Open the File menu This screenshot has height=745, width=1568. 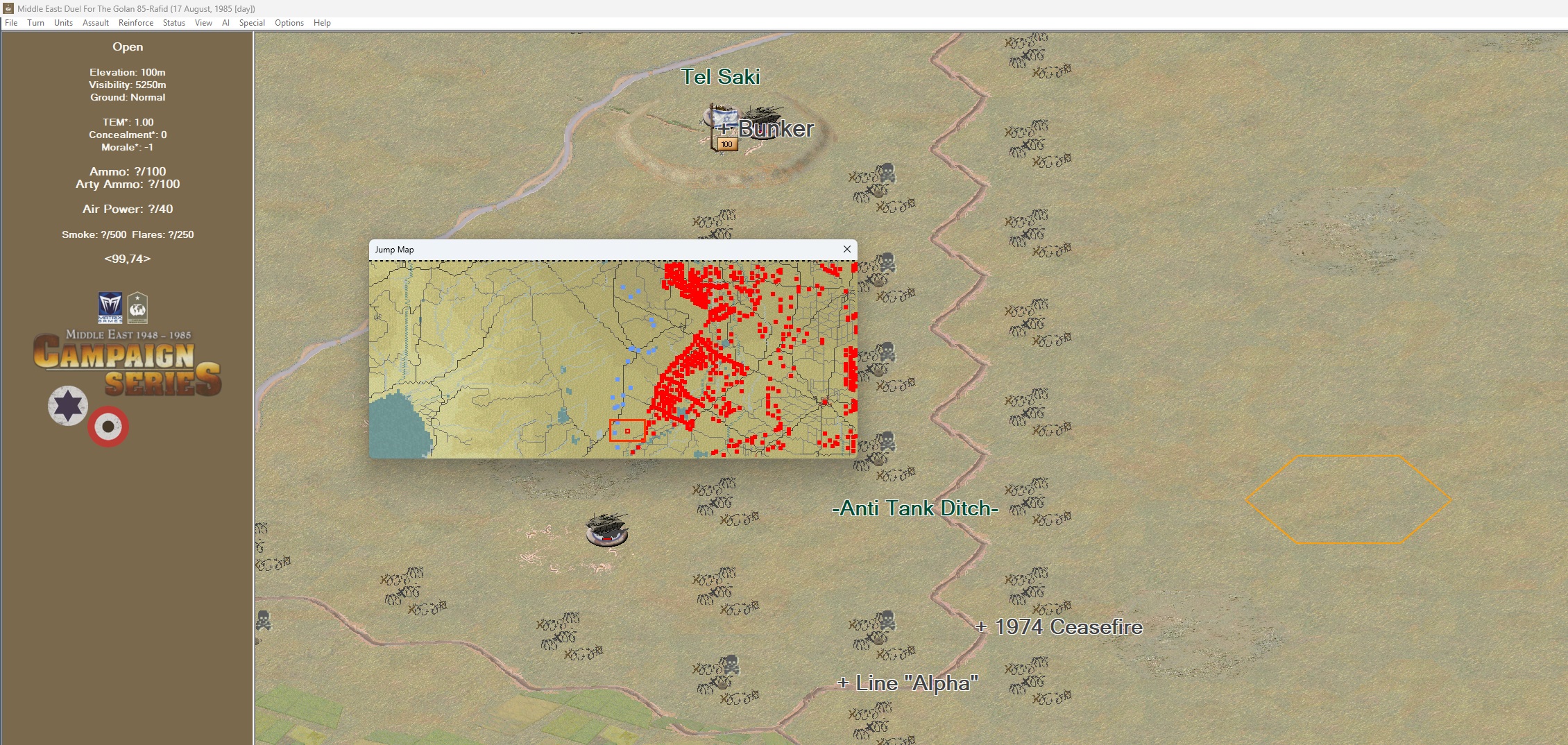coord(11,23)
